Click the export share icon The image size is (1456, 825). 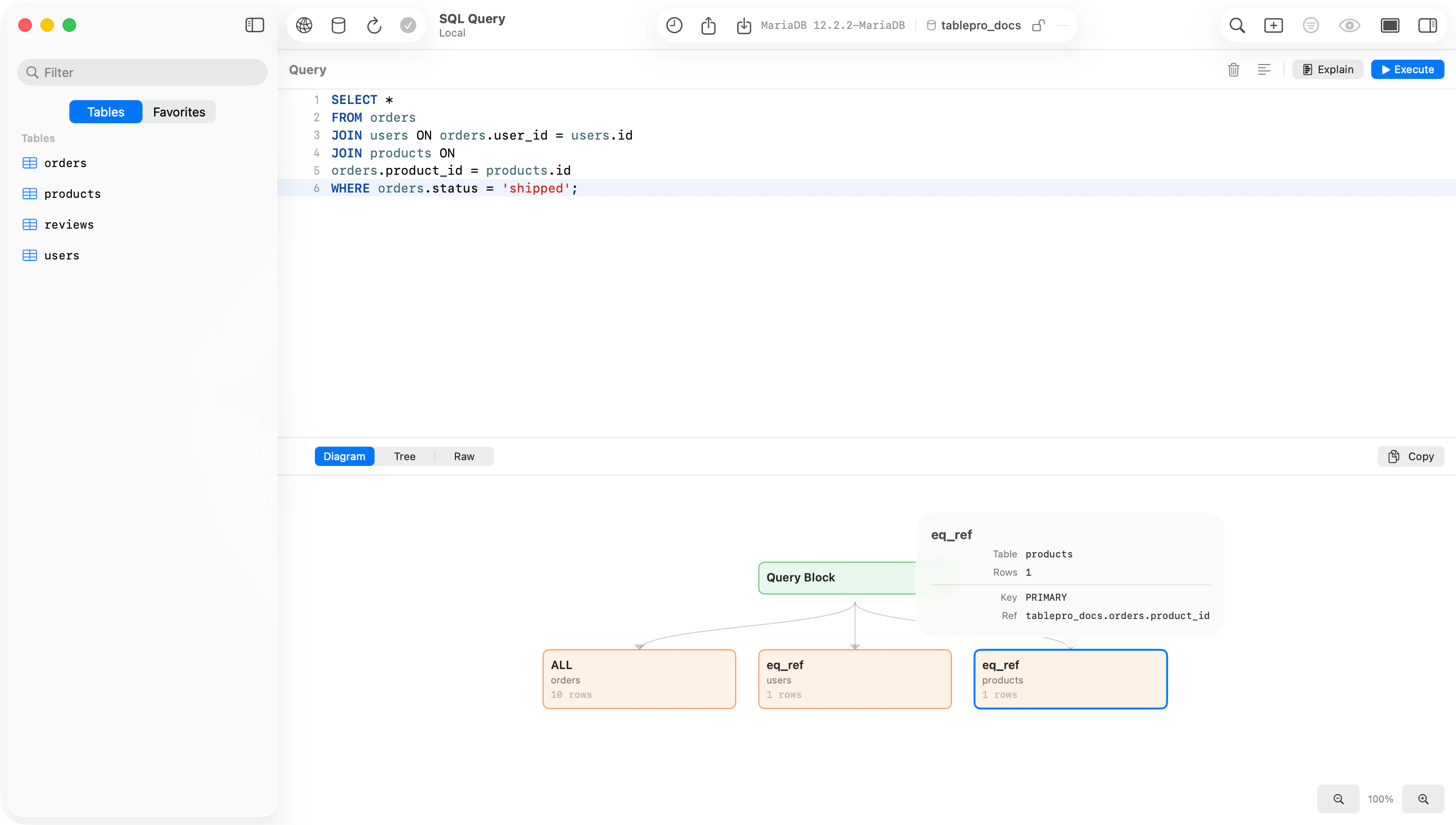point(708,25)
